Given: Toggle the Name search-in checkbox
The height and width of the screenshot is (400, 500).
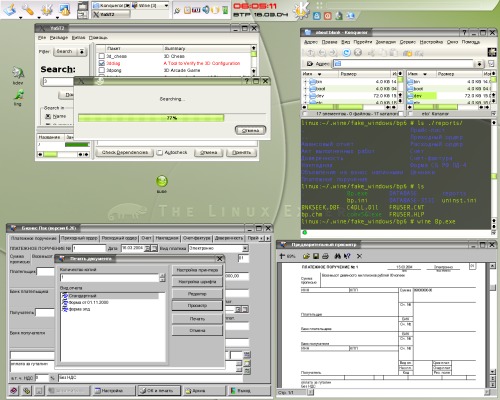Looking at the screenshot, I should pyautogui.click(x=48, y=116).
